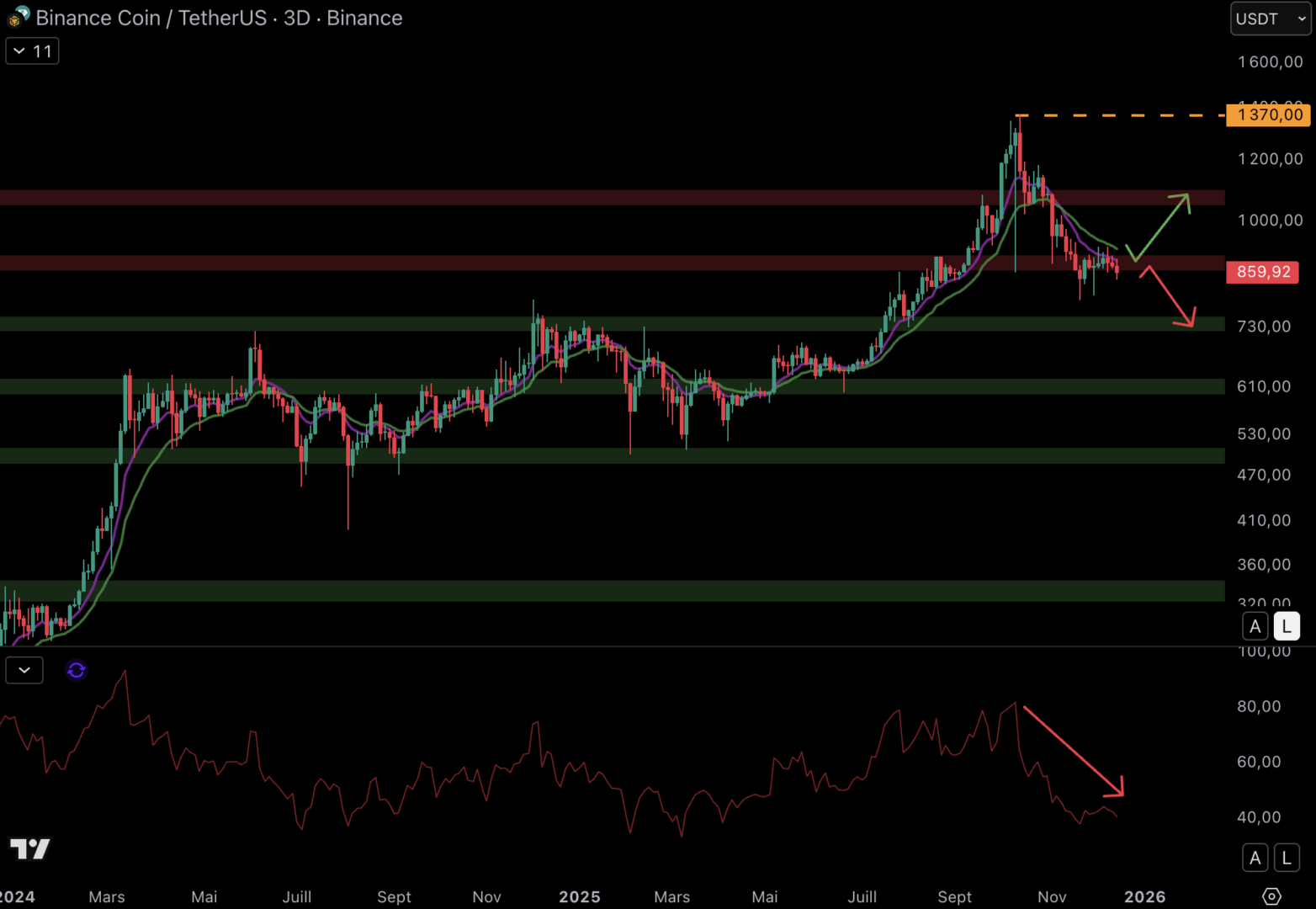This screenshot has width=1316, height=909.
Task: Click the 2025 label on the time axis
Action: click(579, 896)
